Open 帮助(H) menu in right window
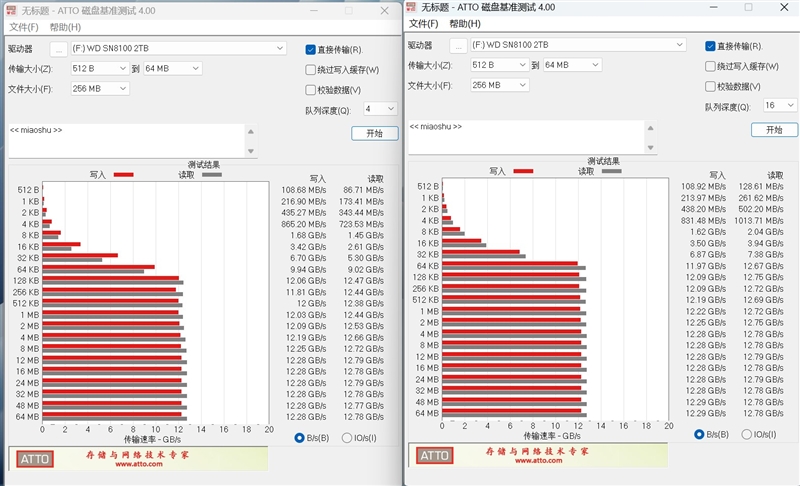This screenshot has width=800, height=486. point(465,23)
